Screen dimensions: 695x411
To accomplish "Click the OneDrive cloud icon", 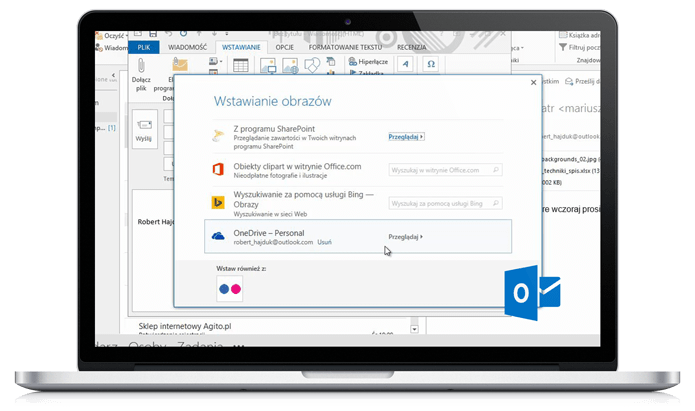I will coord(217,236).
